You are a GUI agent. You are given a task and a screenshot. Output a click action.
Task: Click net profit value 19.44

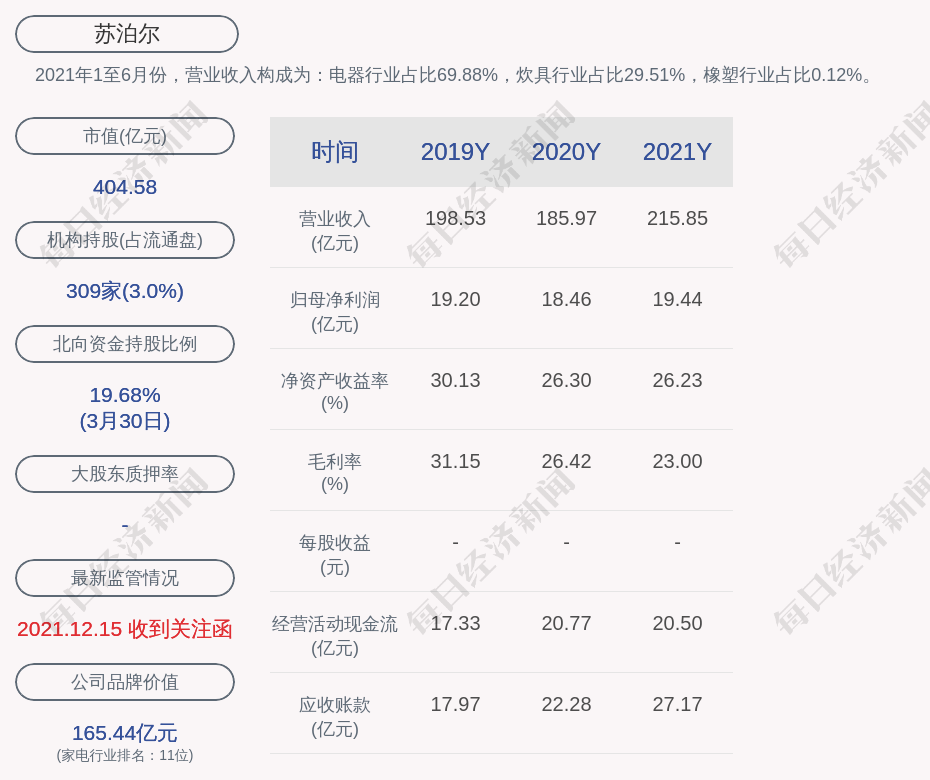677,300
